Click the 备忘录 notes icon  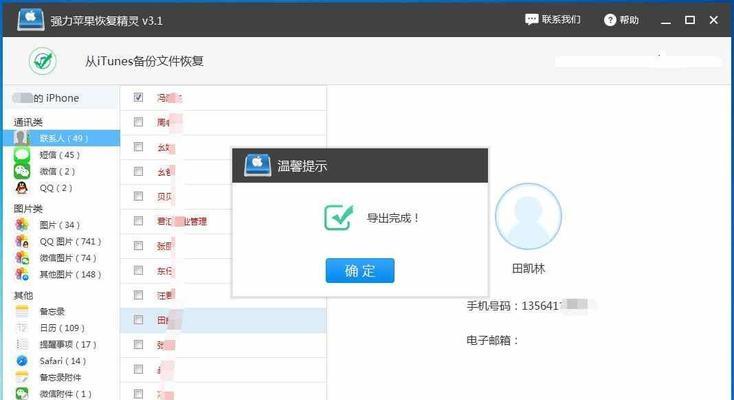click(22, 311)
